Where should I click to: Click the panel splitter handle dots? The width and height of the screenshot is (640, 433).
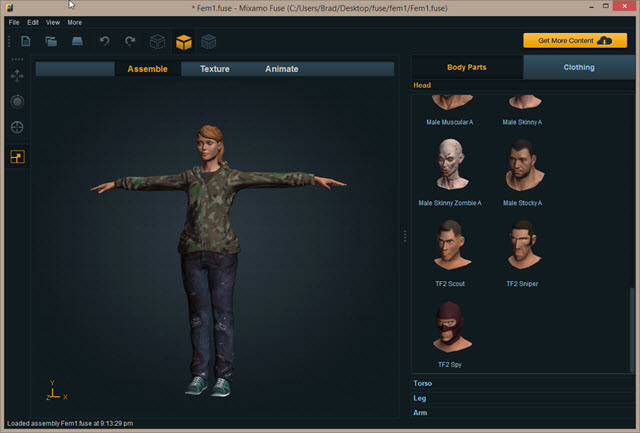(x=405, y=236)
